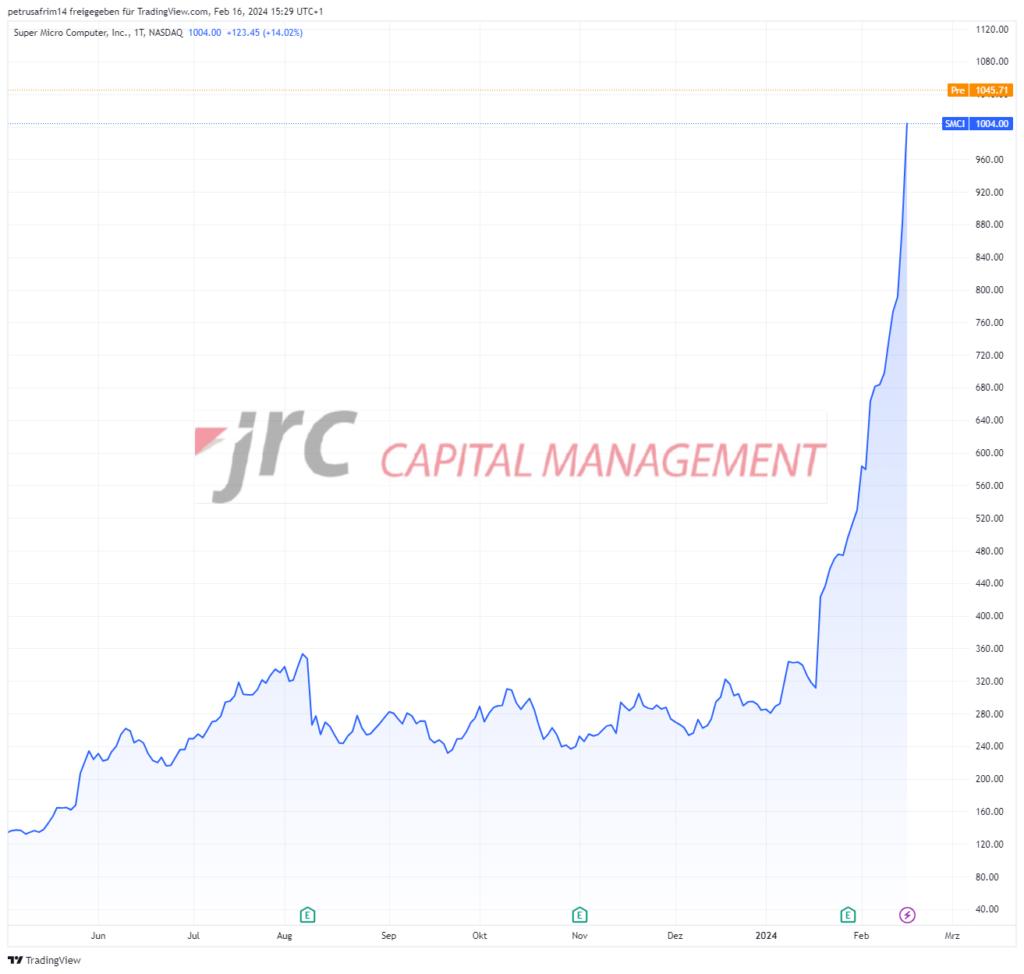Click the 40.00 price axis label

[989, 909]
